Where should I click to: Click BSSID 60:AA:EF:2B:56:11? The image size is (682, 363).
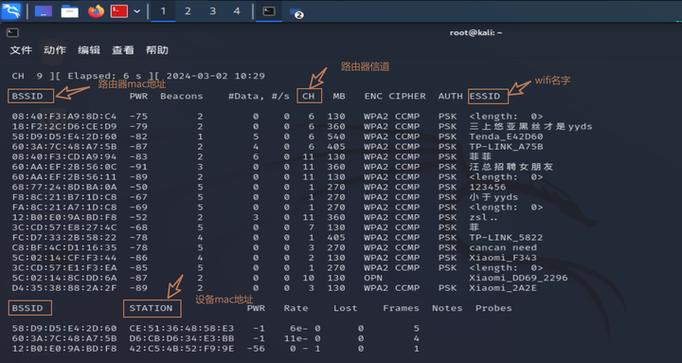pyautogui.click(x=64, y=177)
